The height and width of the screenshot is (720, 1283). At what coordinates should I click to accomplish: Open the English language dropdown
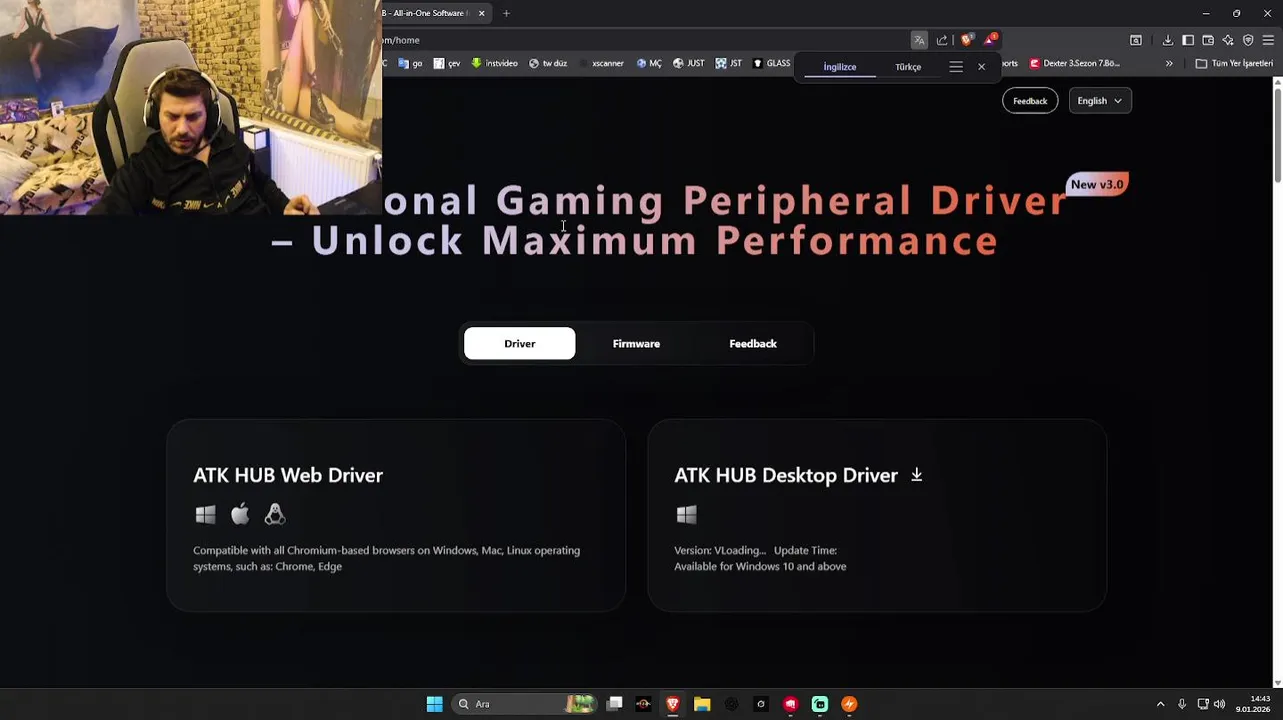(x=1100, y=101)
